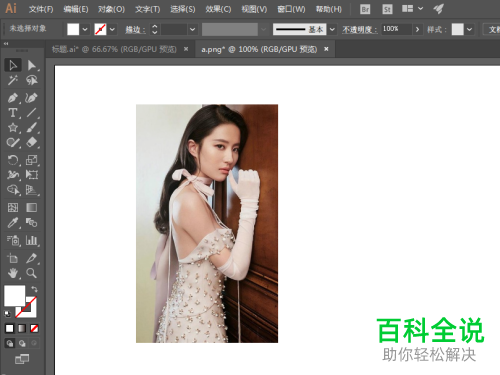
Task: Toggle Color fill mode button
Action: point(9,329)
